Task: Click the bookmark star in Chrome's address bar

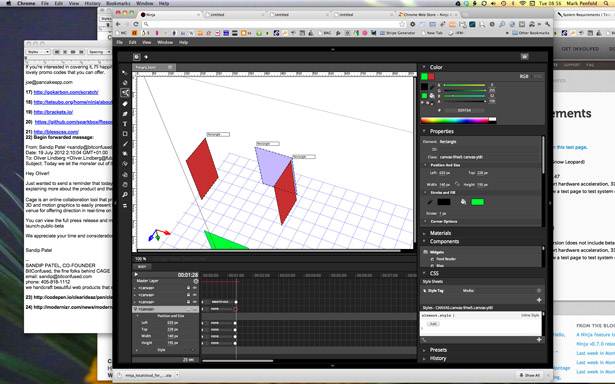Action: point(402,24)
